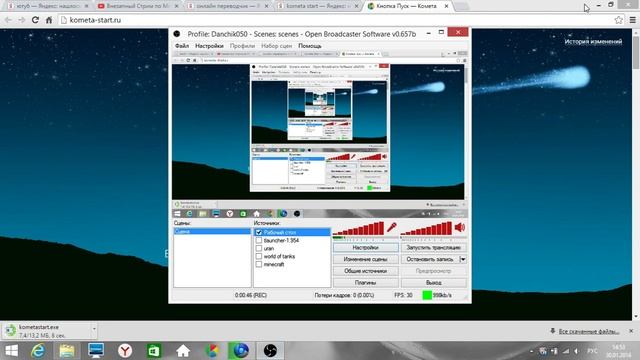Open the 'Все скачанные файлы' link

click(589, 331)
